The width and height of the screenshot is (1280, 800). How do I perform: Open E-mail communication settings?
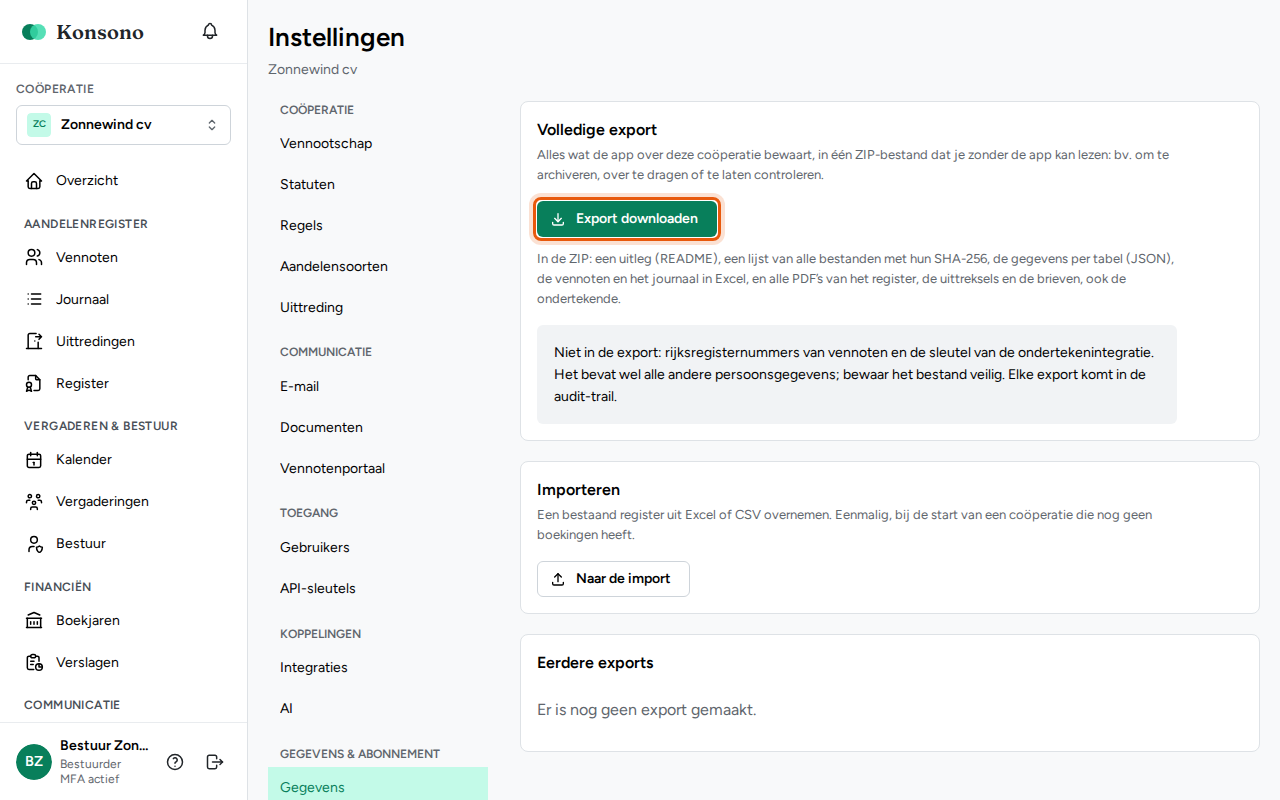pyautogui.click(x=378, y=387)
